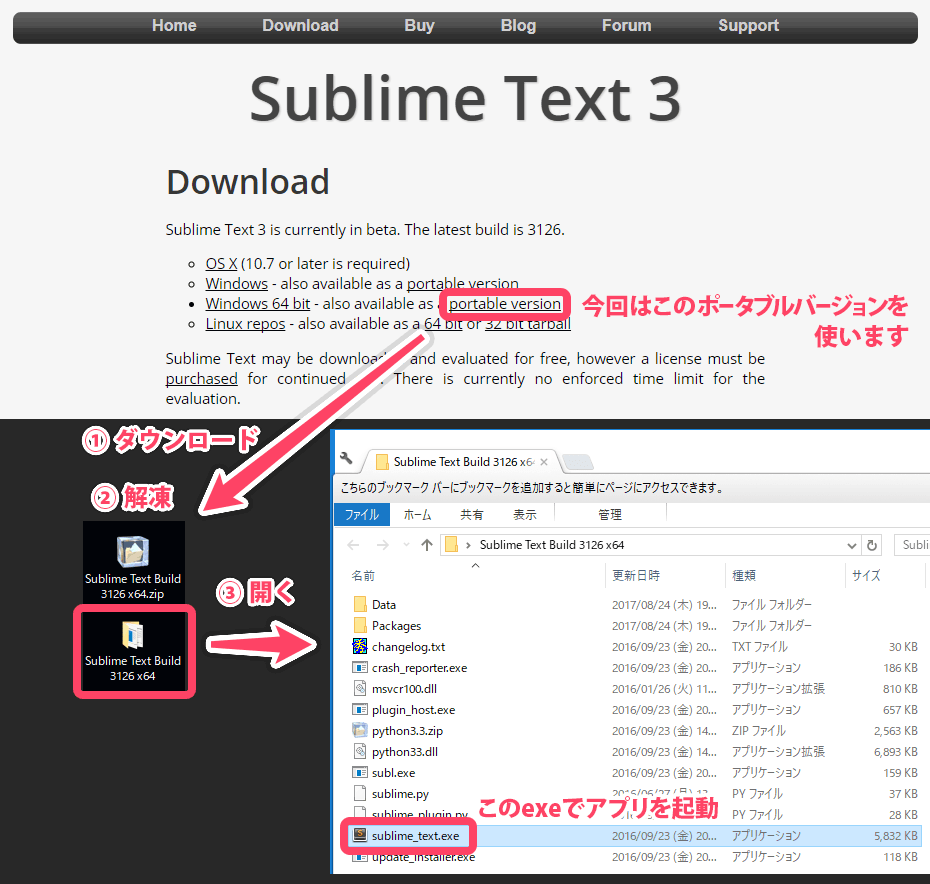Image resolution: width=930 pixels, height=884 pixels.
Task: Open the Linux repos link
Action: click(245, 324)
